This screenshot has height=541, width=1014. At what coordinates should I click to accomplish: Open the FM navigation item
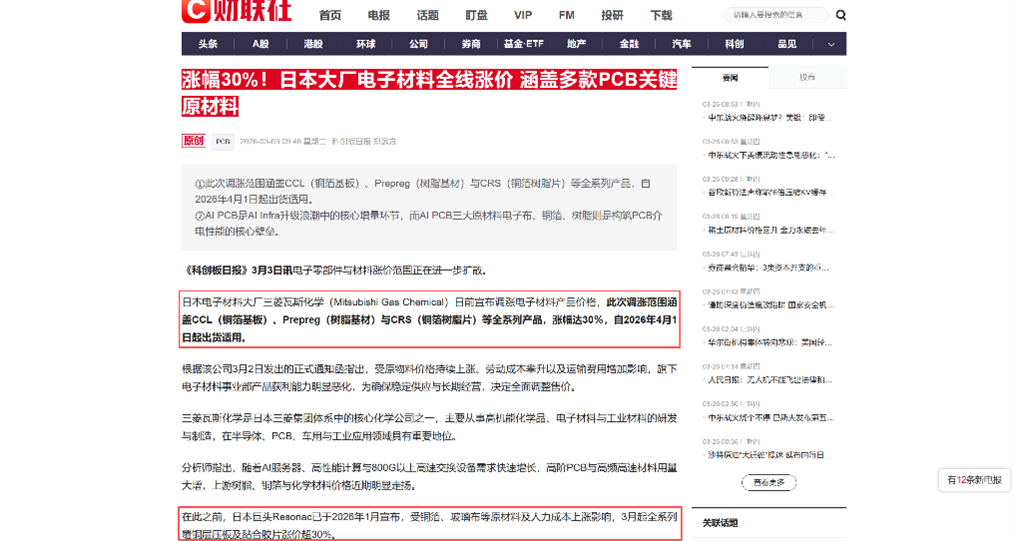566,15
